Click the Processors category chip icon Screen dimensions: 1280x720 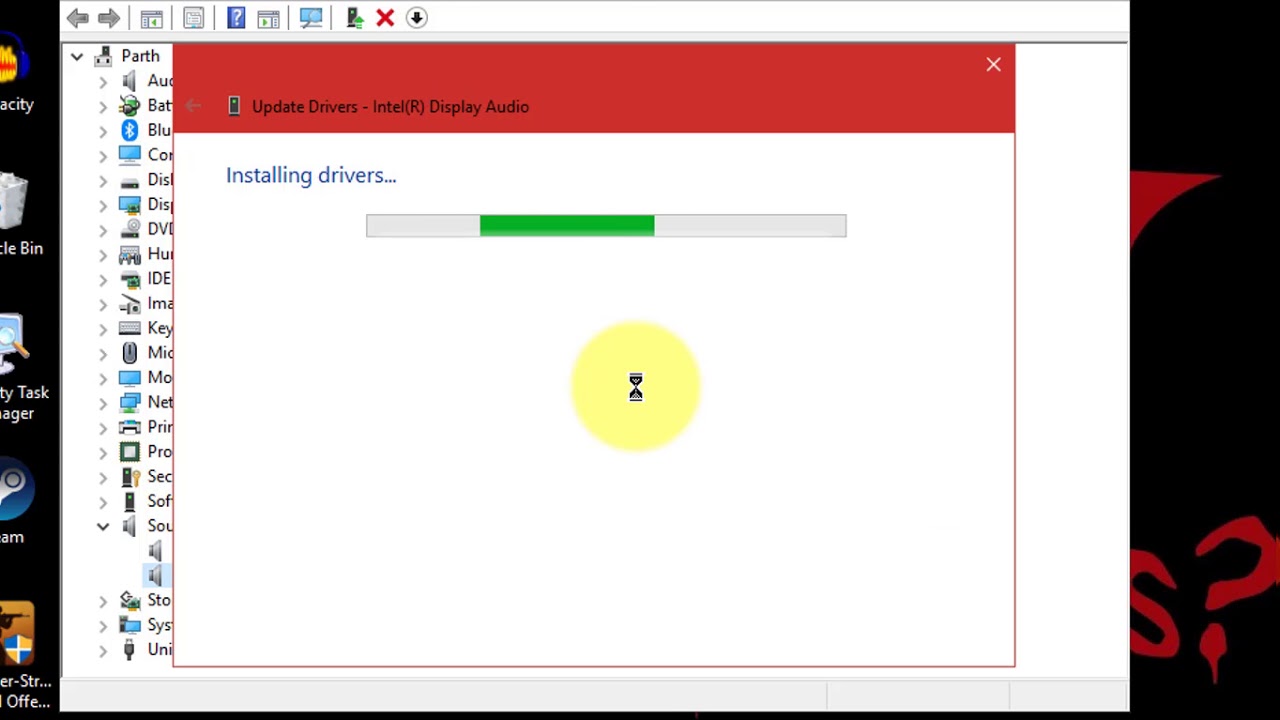pyautogui.click(x=129, y=451)
